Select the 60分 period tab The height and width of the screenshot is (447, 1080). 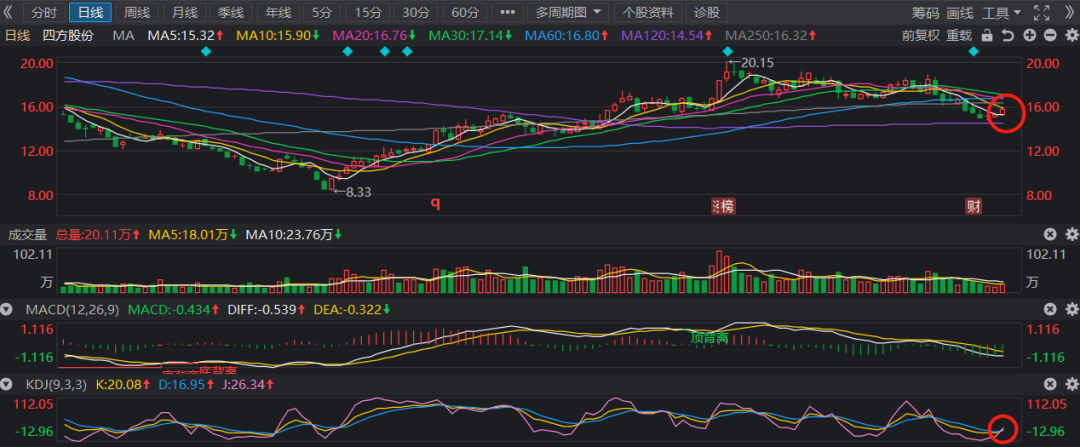click(x=465, y=13)
